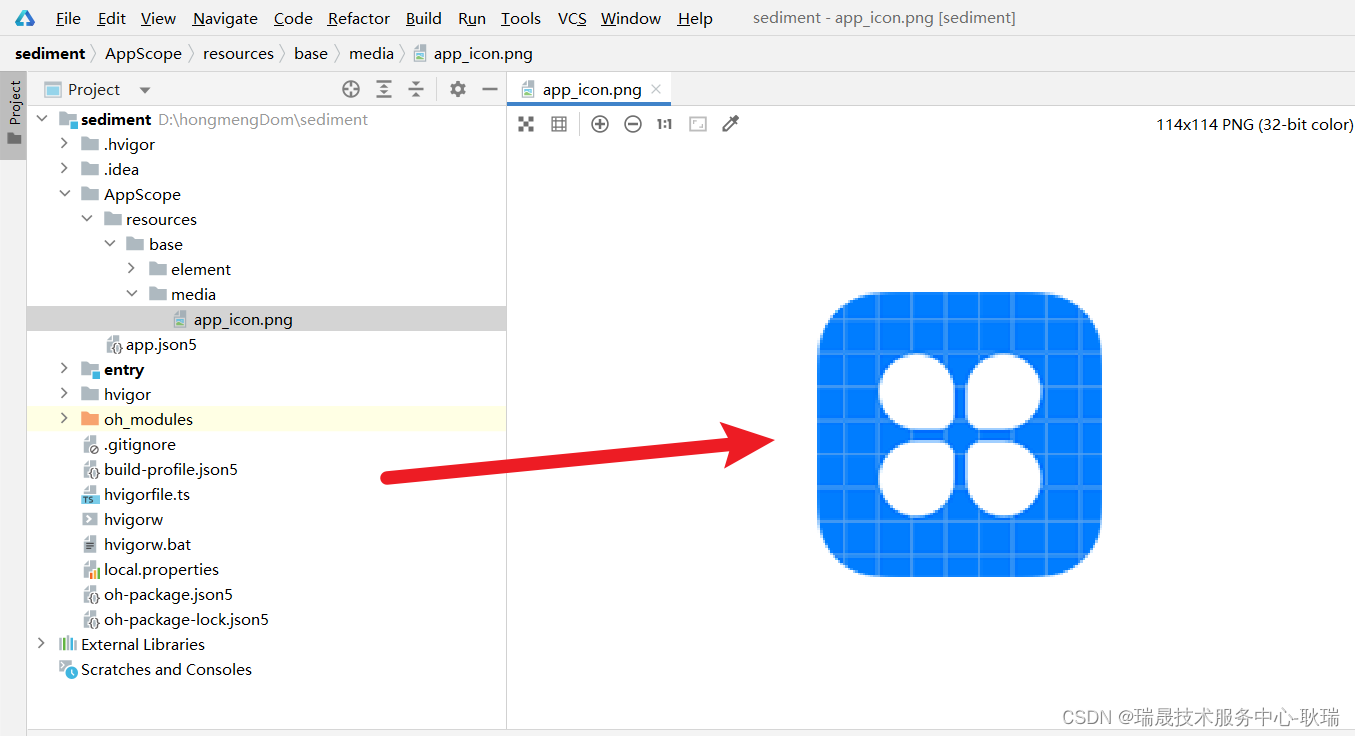Open the Edit menu

112,18
